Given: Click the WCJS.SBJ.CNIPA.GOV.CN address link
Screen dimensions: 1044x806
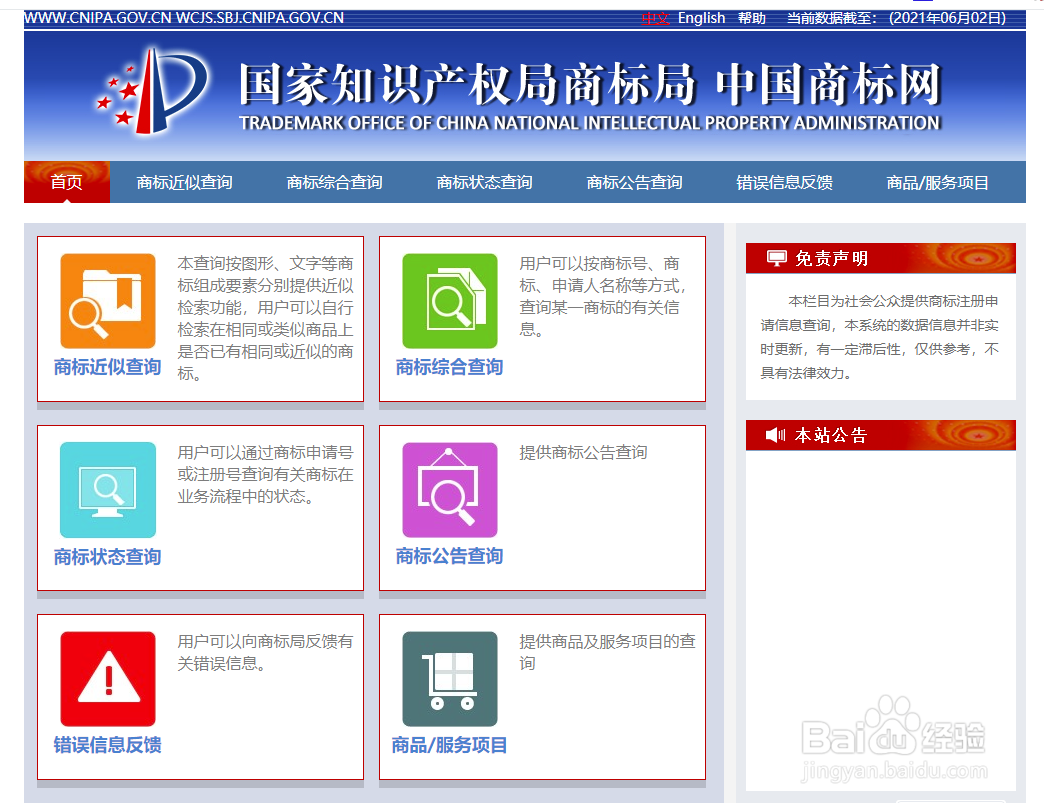Looking at the screenshot, I should [260, 18].
